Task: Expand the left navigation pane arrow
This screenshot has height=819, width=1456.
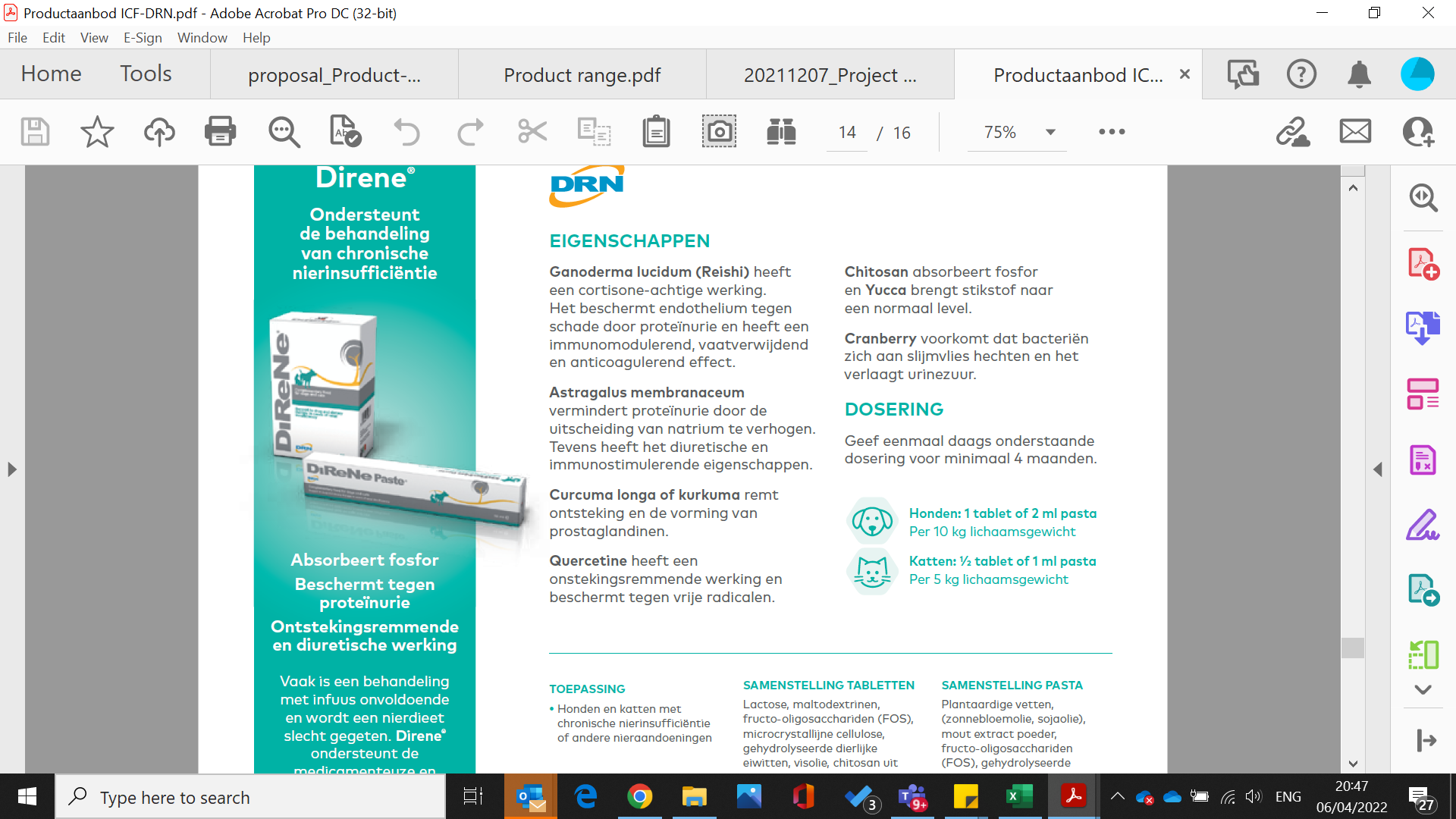Action: (12, 469)
